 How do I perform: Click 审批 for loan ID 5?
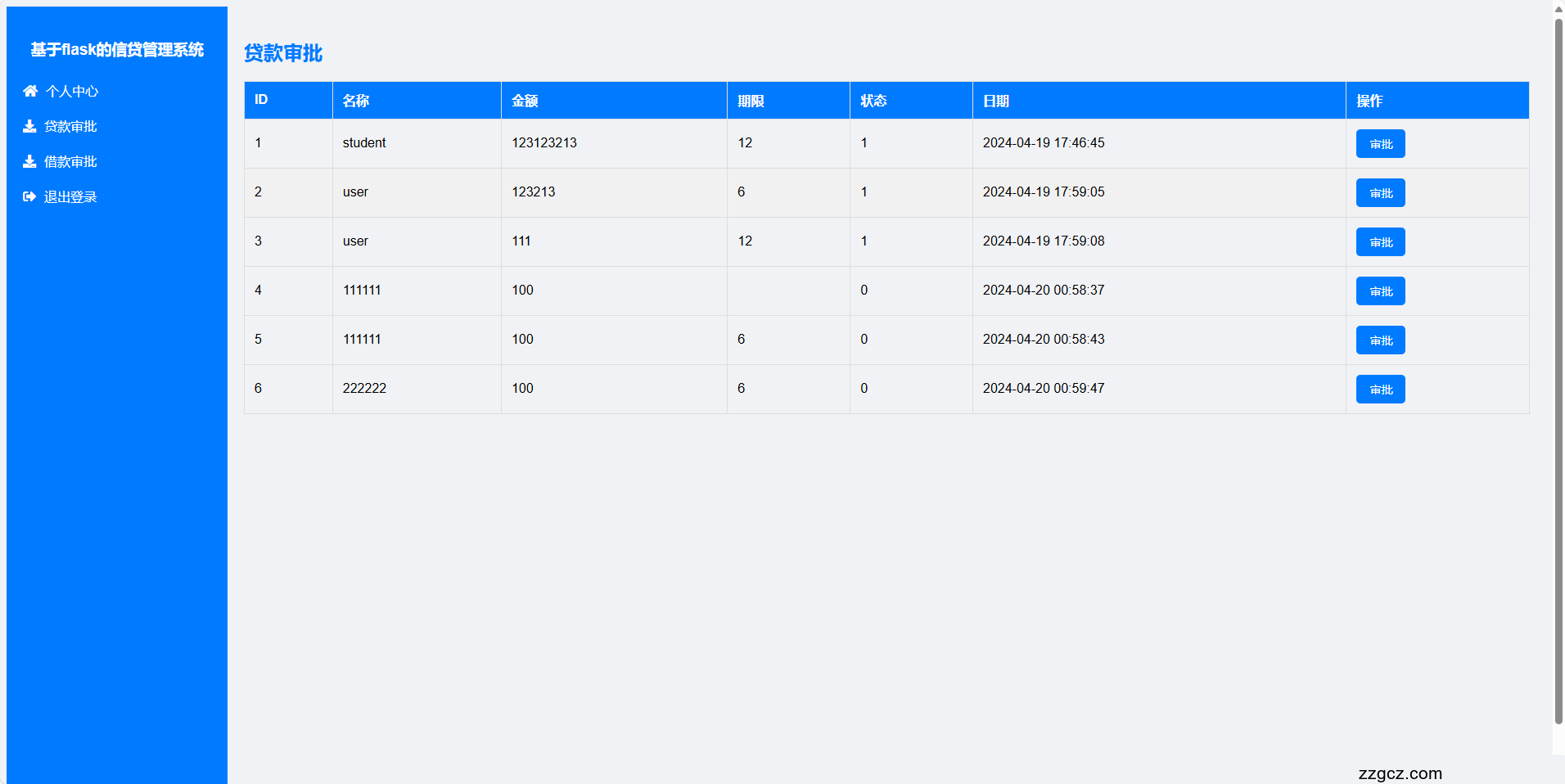point(1380,340)
